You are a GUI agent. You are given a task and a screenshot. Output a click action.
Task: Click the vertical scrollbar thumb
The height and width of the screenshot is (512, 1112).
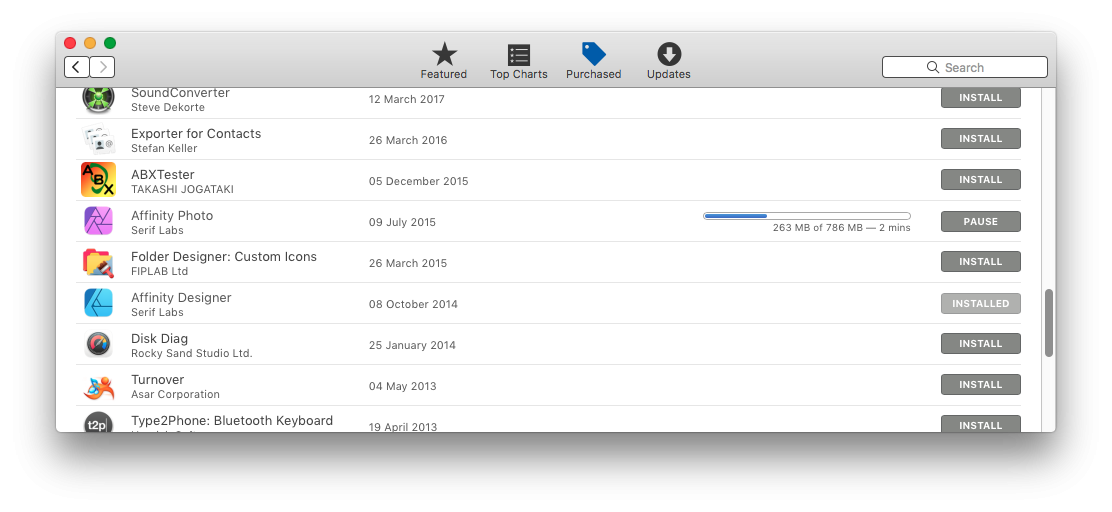pos(1049,323)
